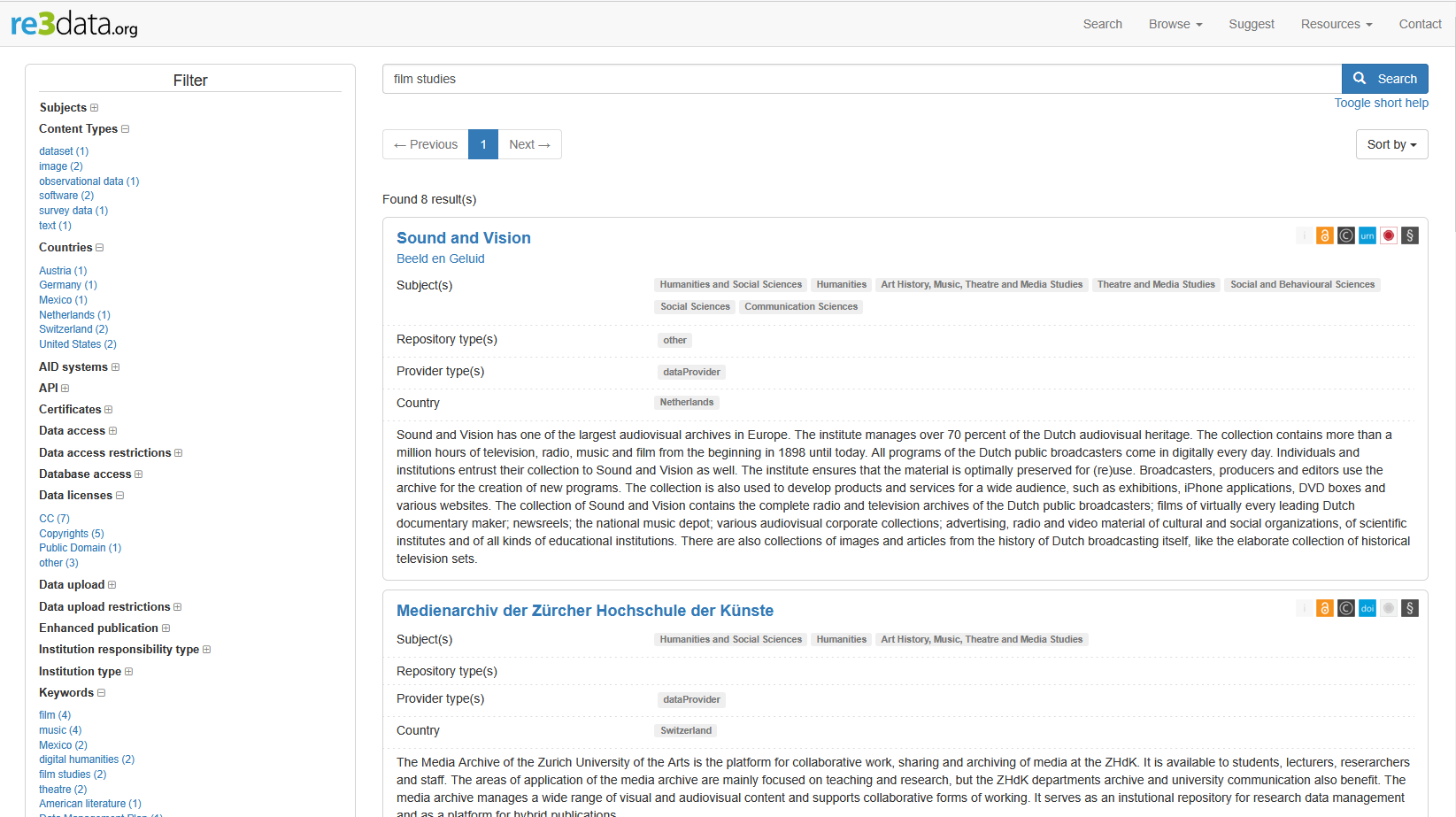This screenshot has height=817, width=1456.
Task: Filter by country Germany (1)
Action: (x=68, y=285)
